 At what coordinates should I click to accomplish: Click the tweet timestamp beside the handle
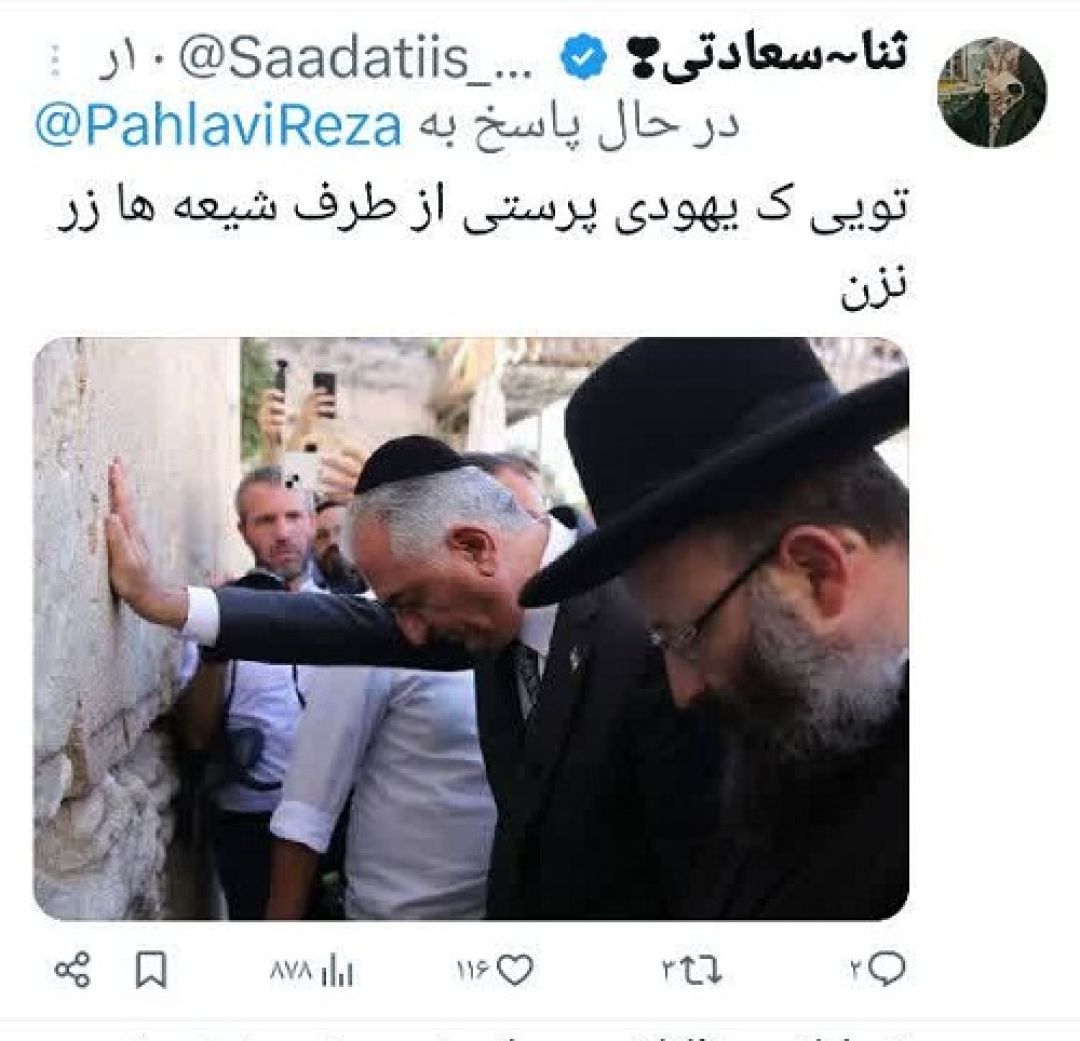[x=133, y=62]
